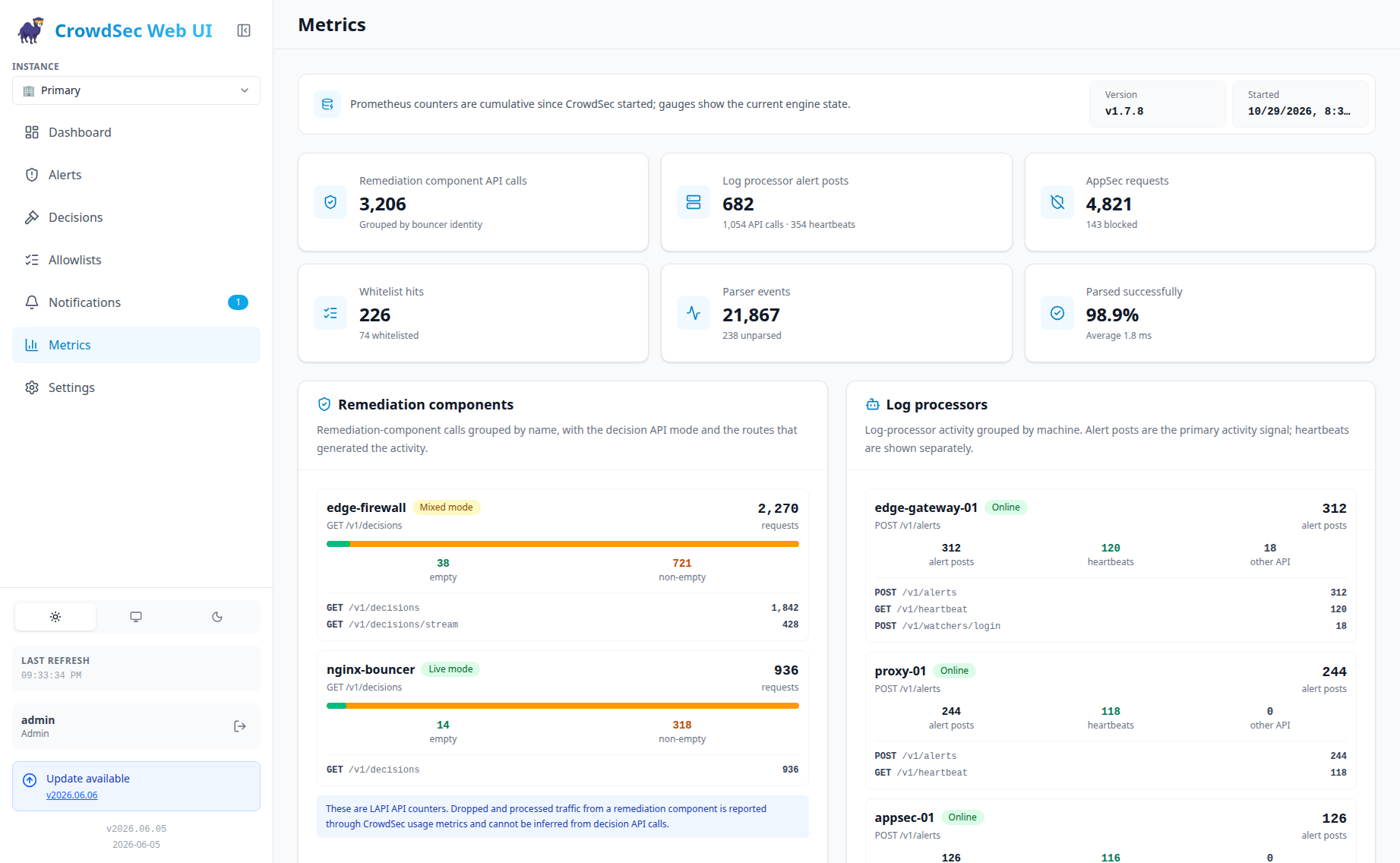Click the Version v1.7.8 box
This screenshot has height=863, width=1400.
click(x=1158, y=103)
